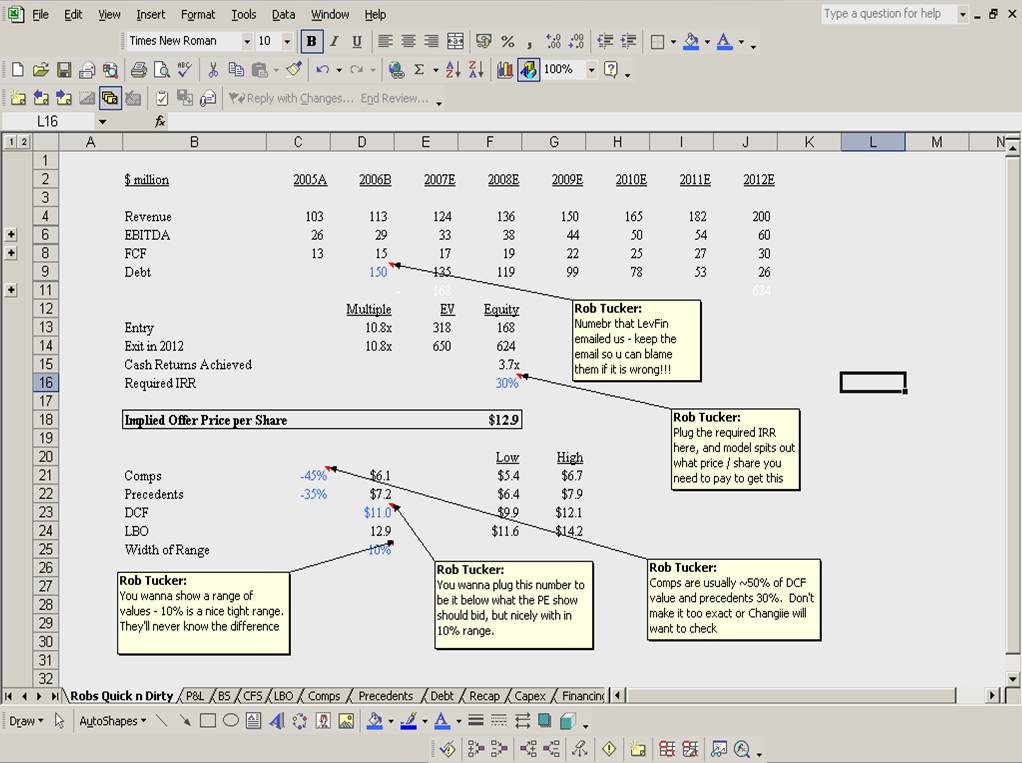Open the Draw menu button
Screen dimensions: 1022x763
(26, 721)
